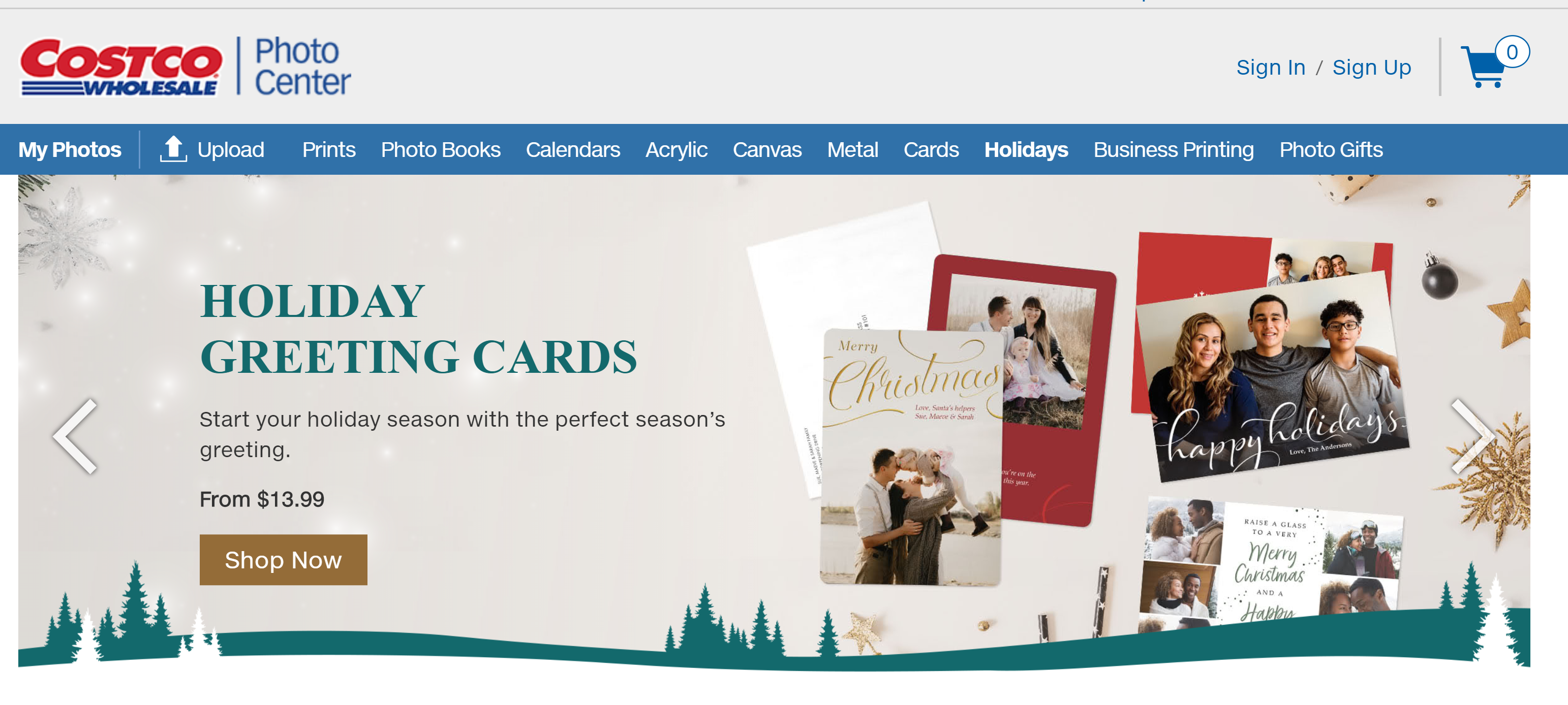Image resolution: width=1568 pixels, height=705 pixels.
Task: Click the Sign In link
Action: pos(1270,68)
